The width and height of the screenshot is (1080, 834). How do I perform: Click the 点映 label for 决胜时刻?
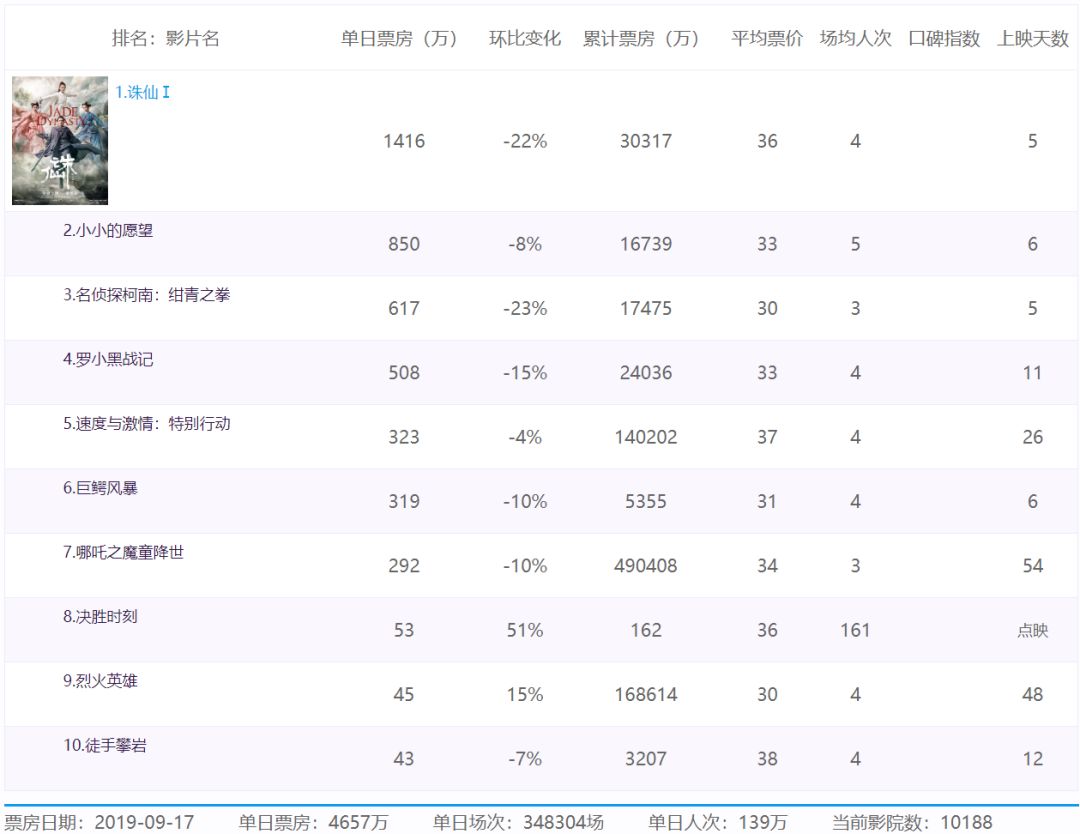pyautogui.click(x=1030, y=629)
